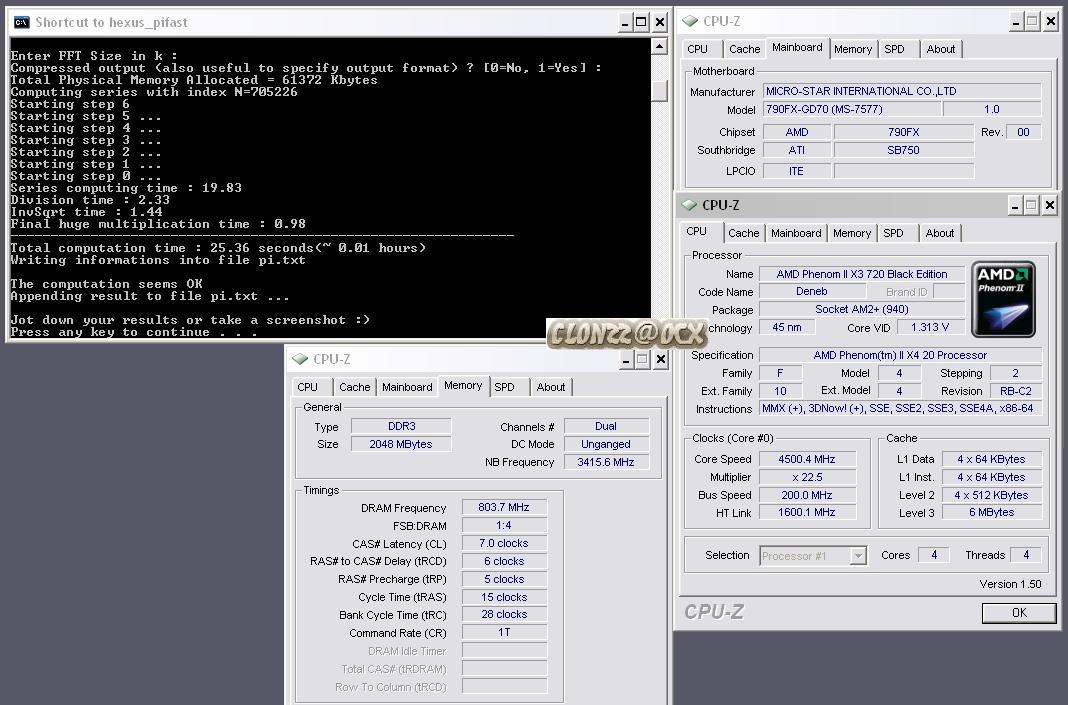Image resolution: width=1068 pixels, height=705 pixels.
Task: Click processor name AMD Phenom II X3 720 field
Action: [862, 274]
